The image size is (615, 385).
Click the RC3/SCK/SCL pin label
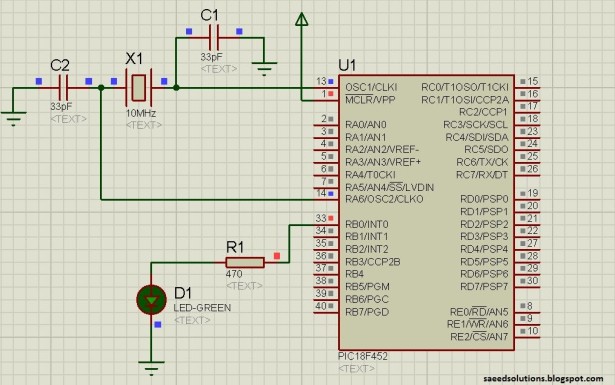coord(475,125)
